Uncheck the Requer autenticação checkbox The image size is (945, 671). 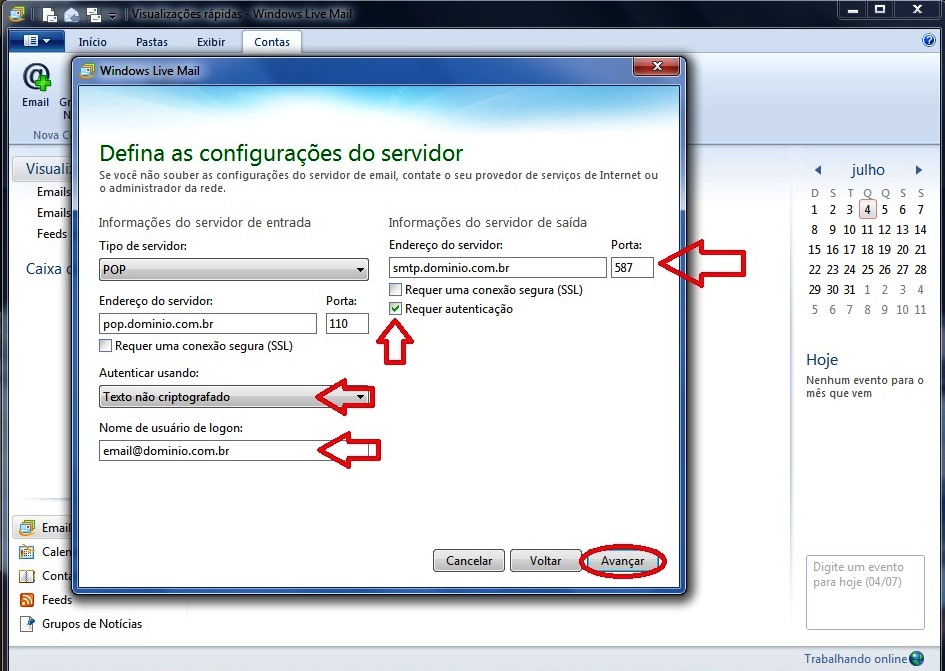[396, 309]
